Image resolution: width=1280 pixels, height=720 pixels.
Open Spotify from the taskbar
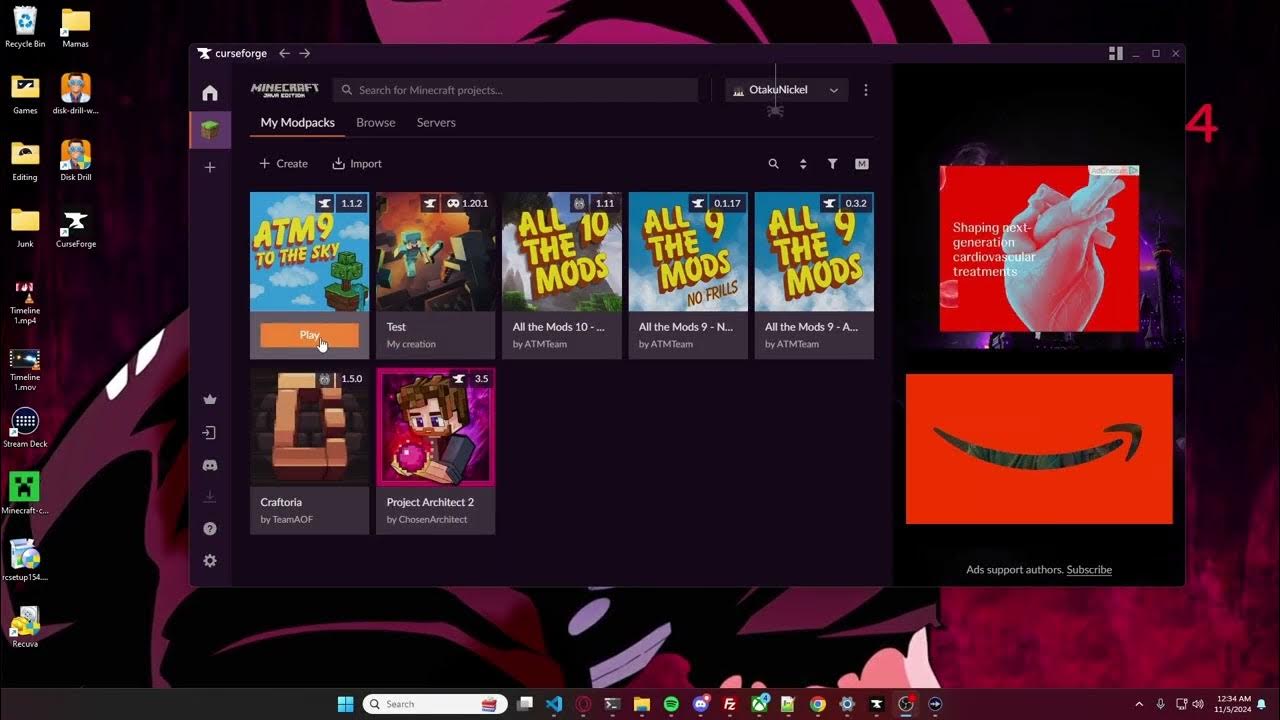pyautogui.click(x=671, y=704)
